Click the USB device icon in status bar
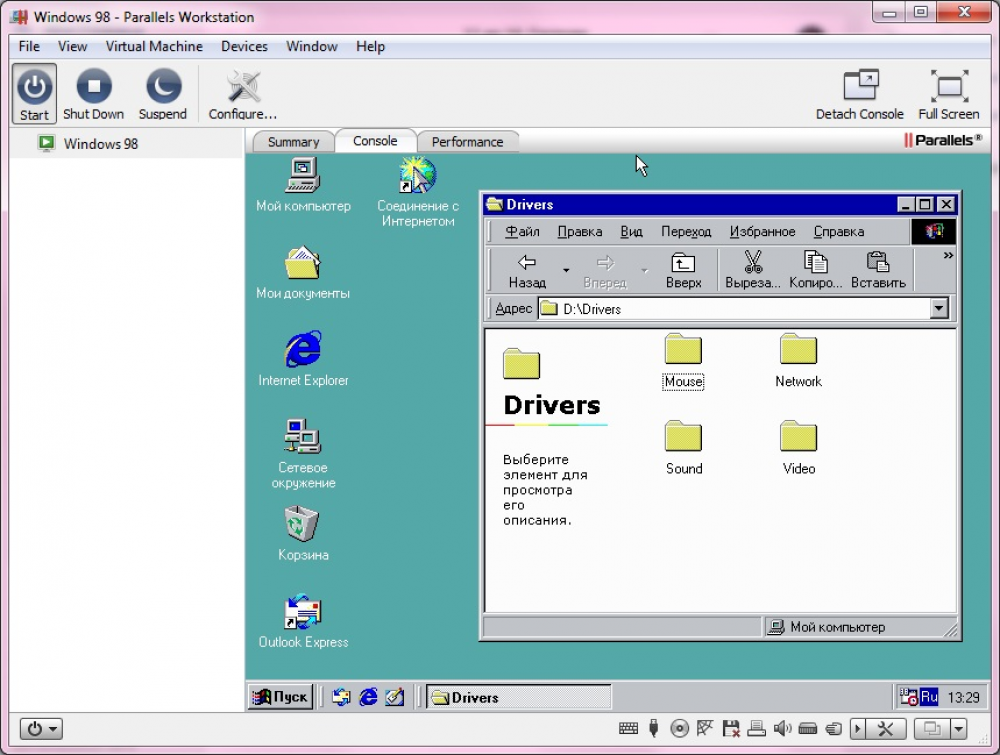This screenshot has height=755, width=1000. click(653, 728)
